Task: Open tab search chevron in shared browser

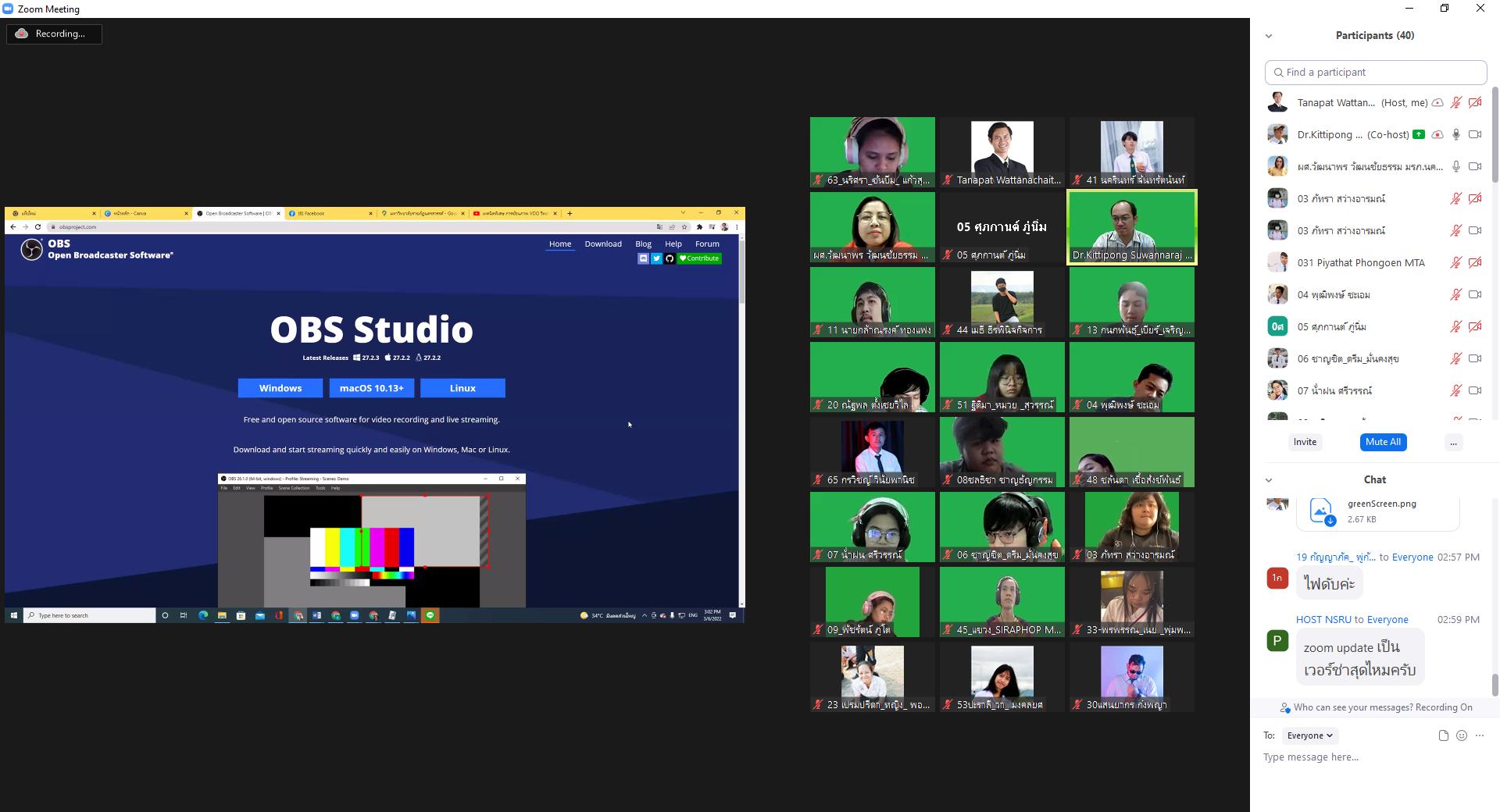Action: coord(683,213)
